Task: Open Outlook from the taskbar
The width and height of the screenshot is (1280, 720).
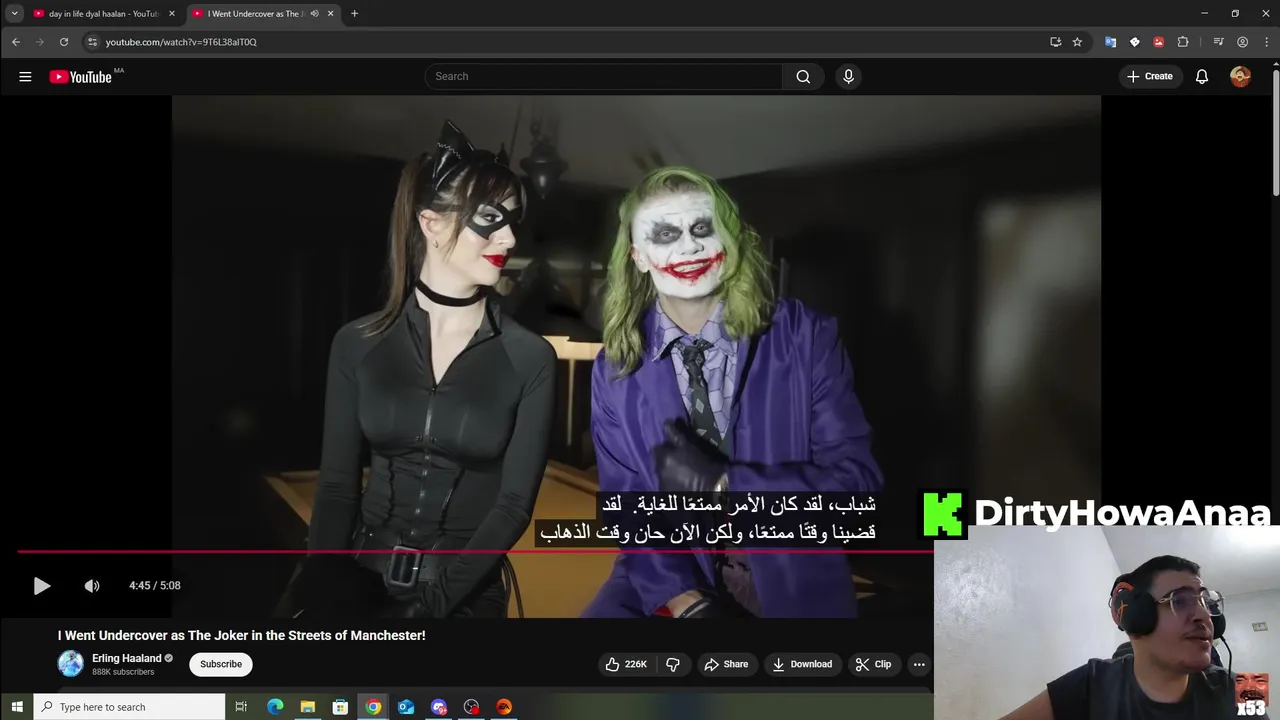Action: click(406, 707)
